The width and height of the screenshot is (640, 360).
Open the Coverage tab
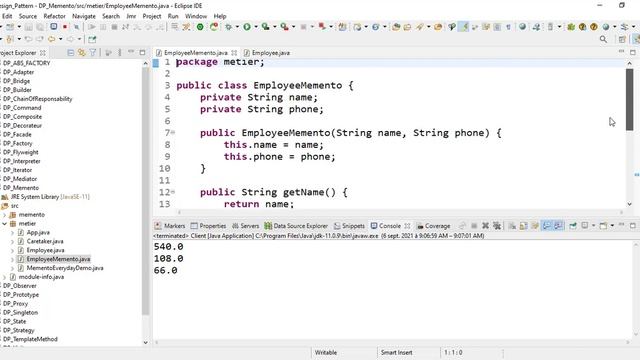coord(433,226)
